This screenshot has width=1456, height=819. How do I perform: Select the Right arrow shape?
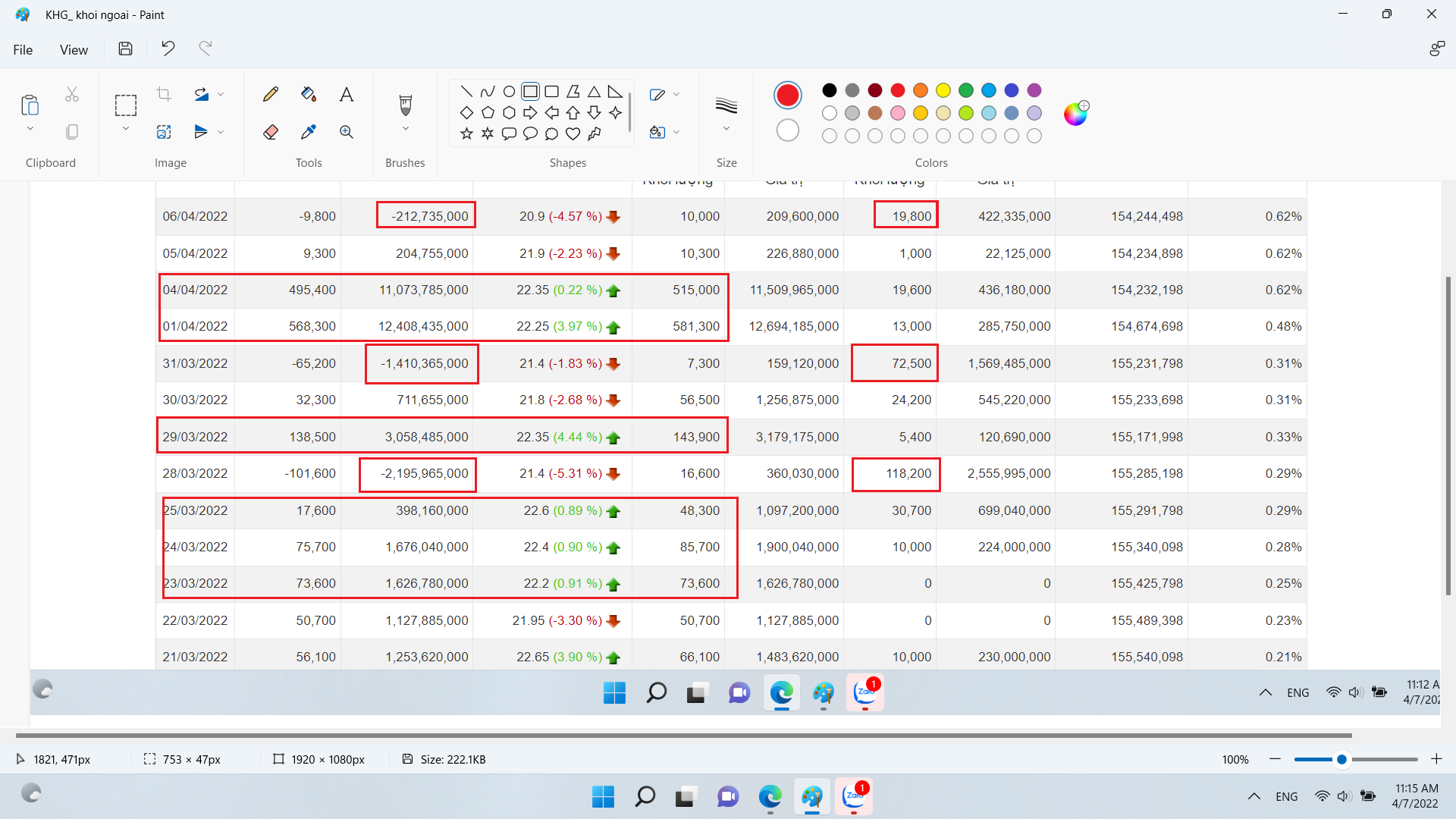click(530, 113)
